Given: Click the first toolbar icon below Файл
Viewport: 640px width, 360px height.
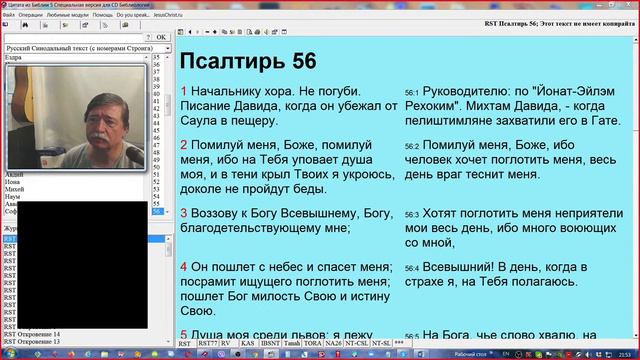Looking at the screenshot, I should pyautogui.click(x=6, y=25).
